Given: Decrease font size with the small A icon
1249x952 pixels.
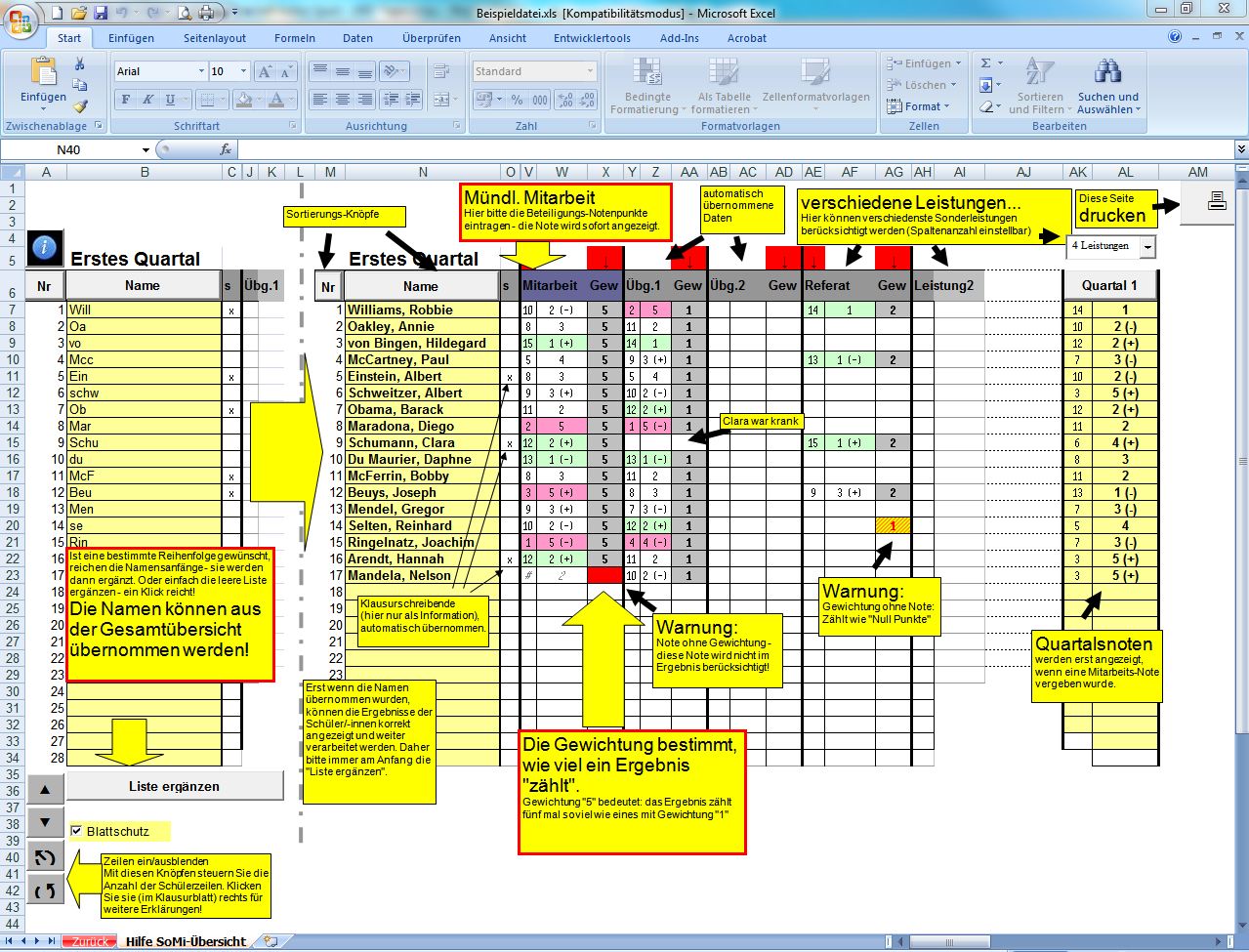Looking at the screenshot, I should point(286,71).
